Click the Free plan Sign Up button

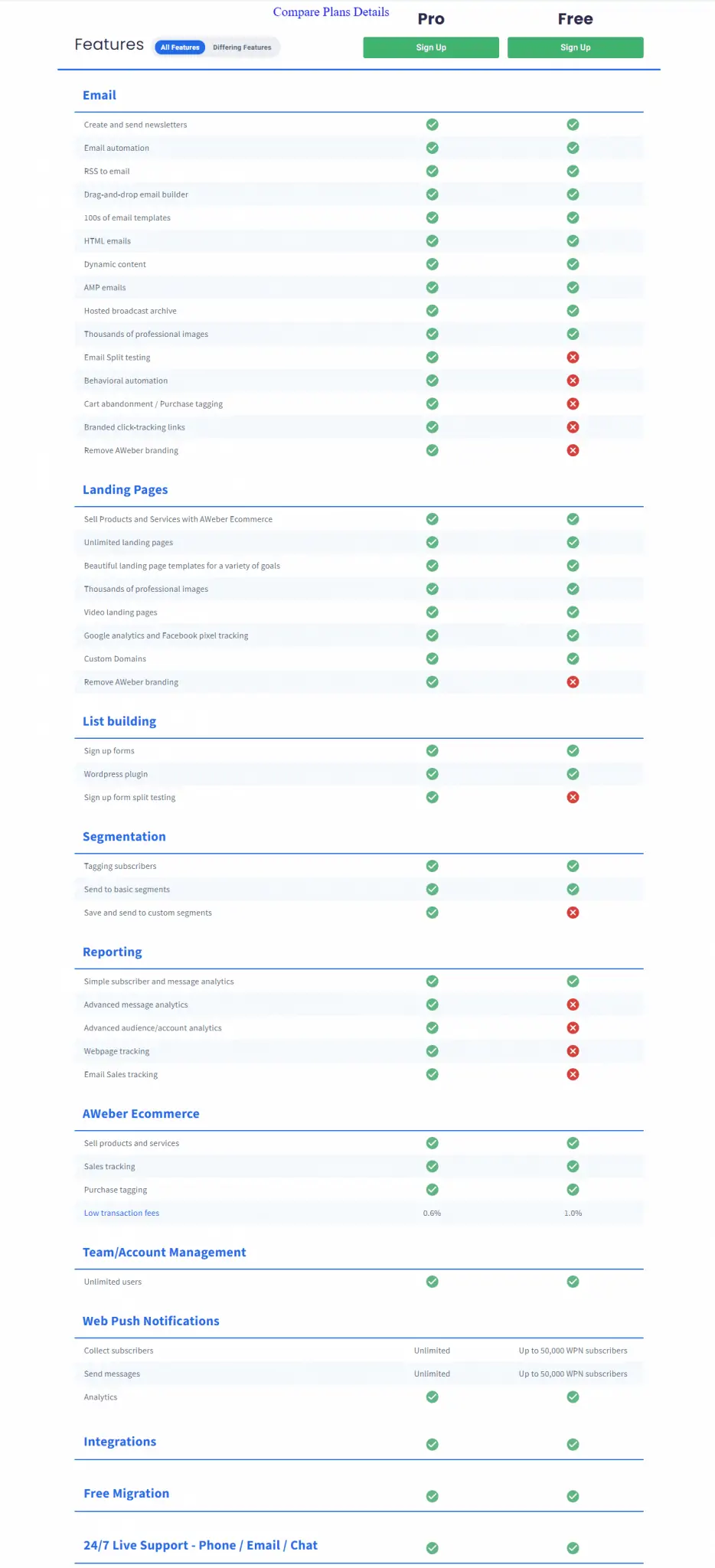(575, 47)
